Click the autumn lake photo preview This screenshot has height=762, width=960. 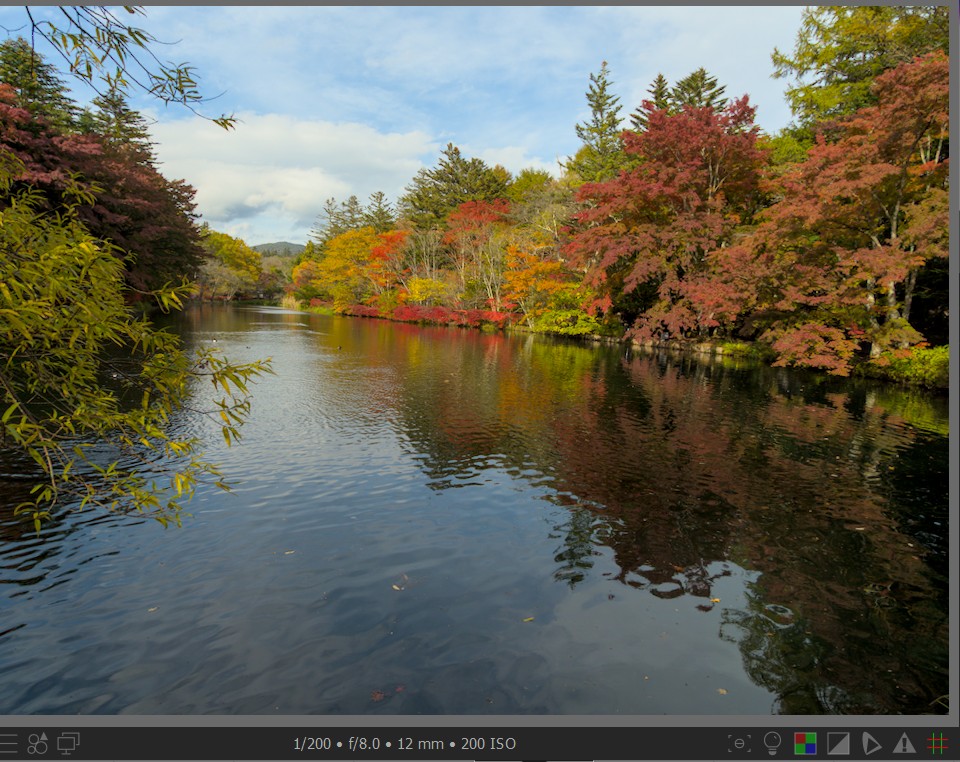point(474,360)
